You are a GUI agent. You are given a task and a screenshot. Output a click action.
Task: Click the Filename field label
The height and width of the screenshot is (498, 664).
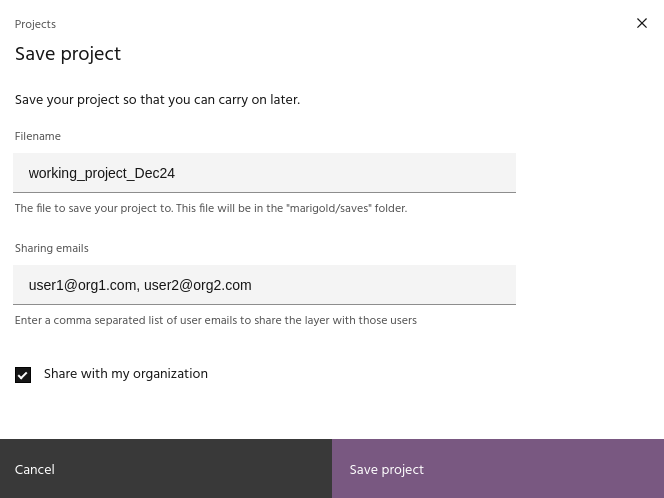(x=38, y=137)
